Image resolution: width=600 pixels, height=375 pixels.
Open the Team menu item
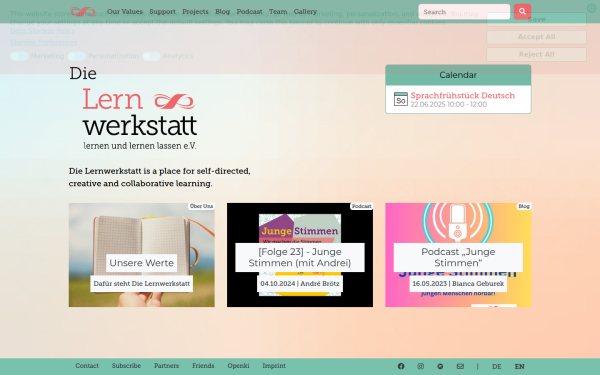click(278, 11)
